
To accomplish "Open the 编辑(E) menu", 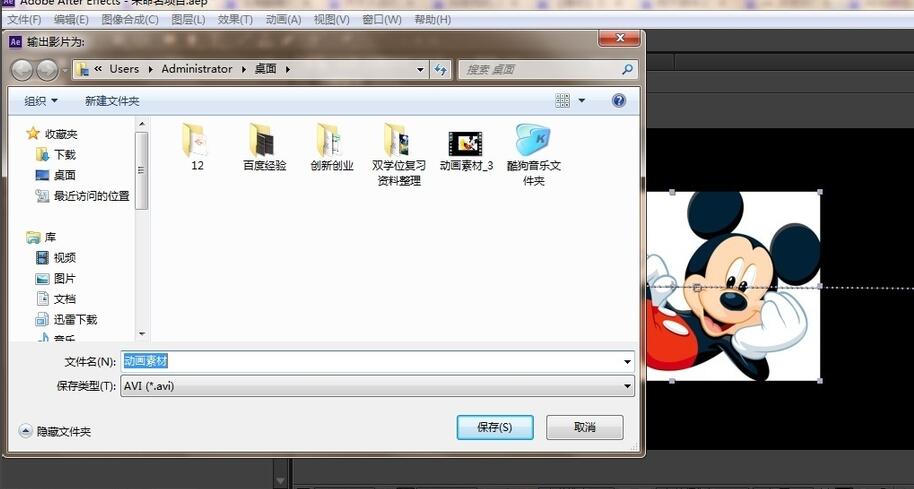I will pyautogui.click(x=71, y=19).
